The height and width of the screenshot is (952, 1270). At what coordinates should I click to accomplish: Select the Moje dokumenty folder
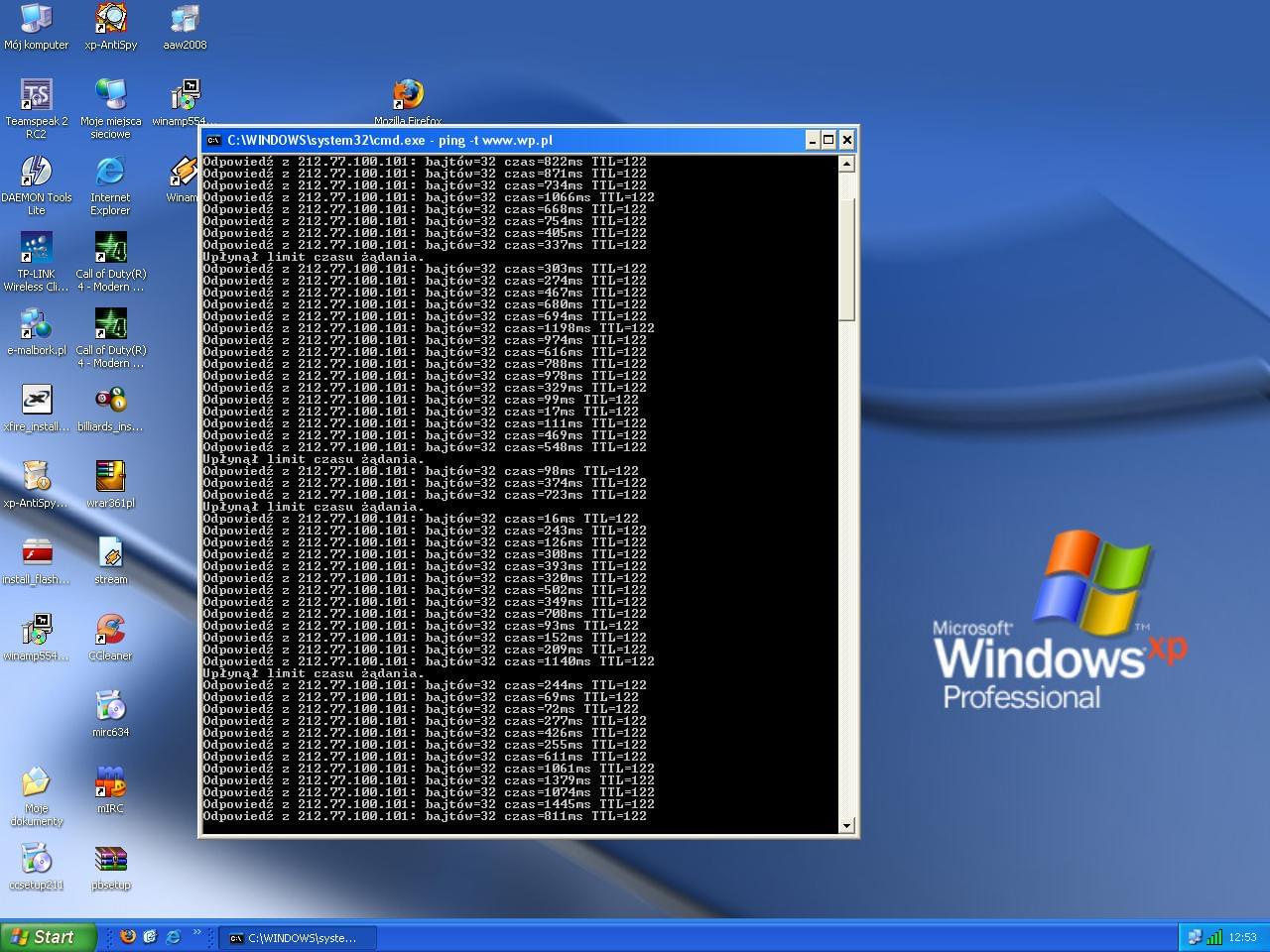[x=36, y=796]
